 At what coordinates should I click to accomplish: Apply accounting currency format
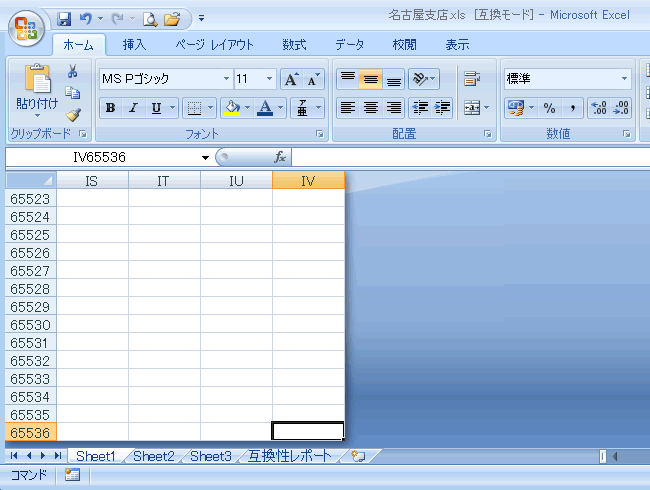516,108
